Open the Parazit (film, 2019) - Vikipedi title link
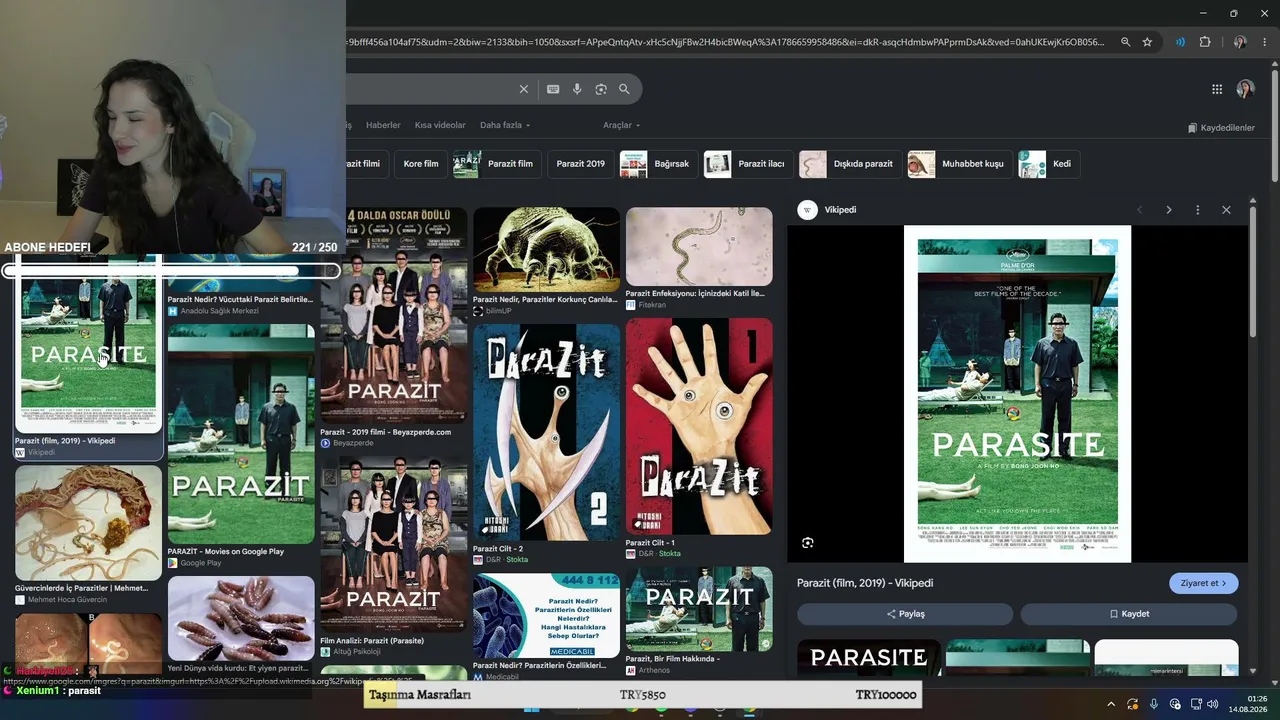 (x=865, y=583)
